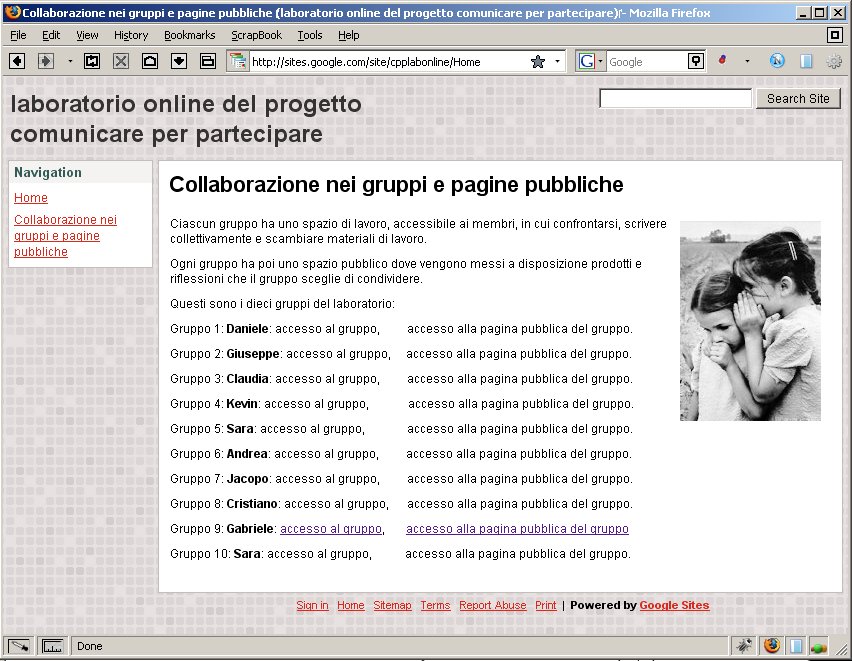Open the settings gear icon in the toolbar
852x661 pixels.
[x=833, y=61]
